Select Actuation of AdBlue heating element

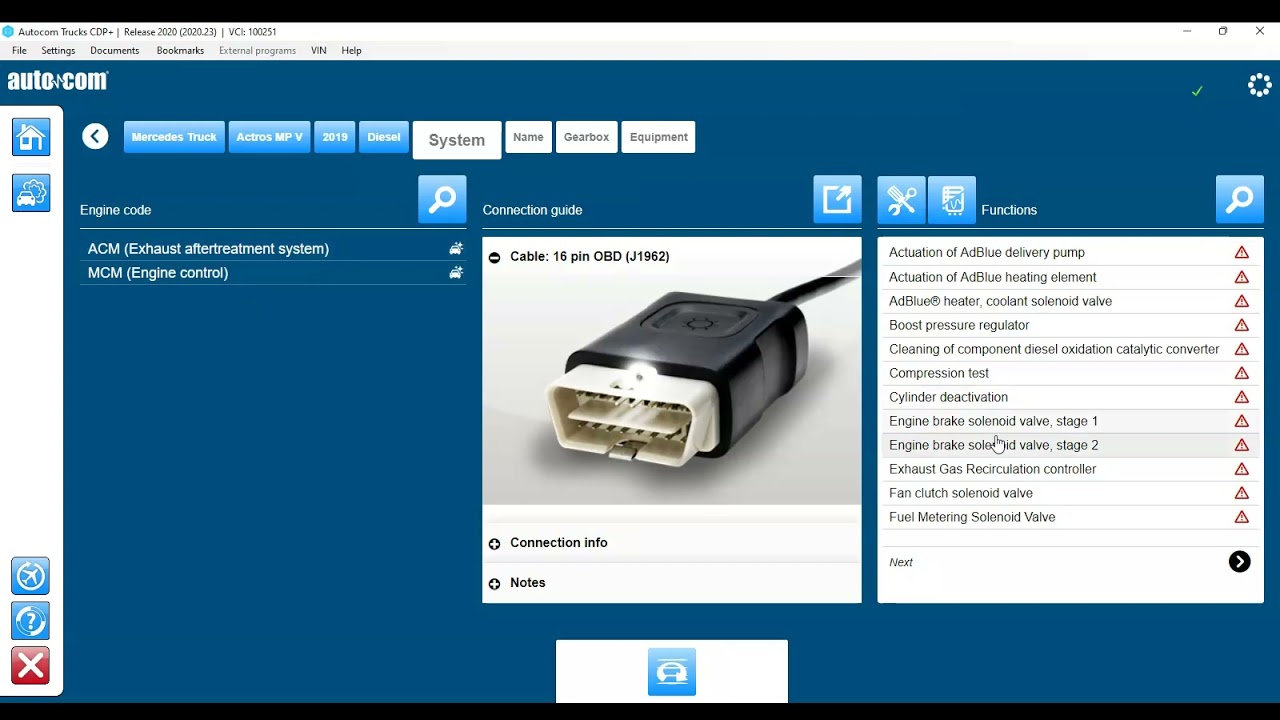tap(1070, 277)
